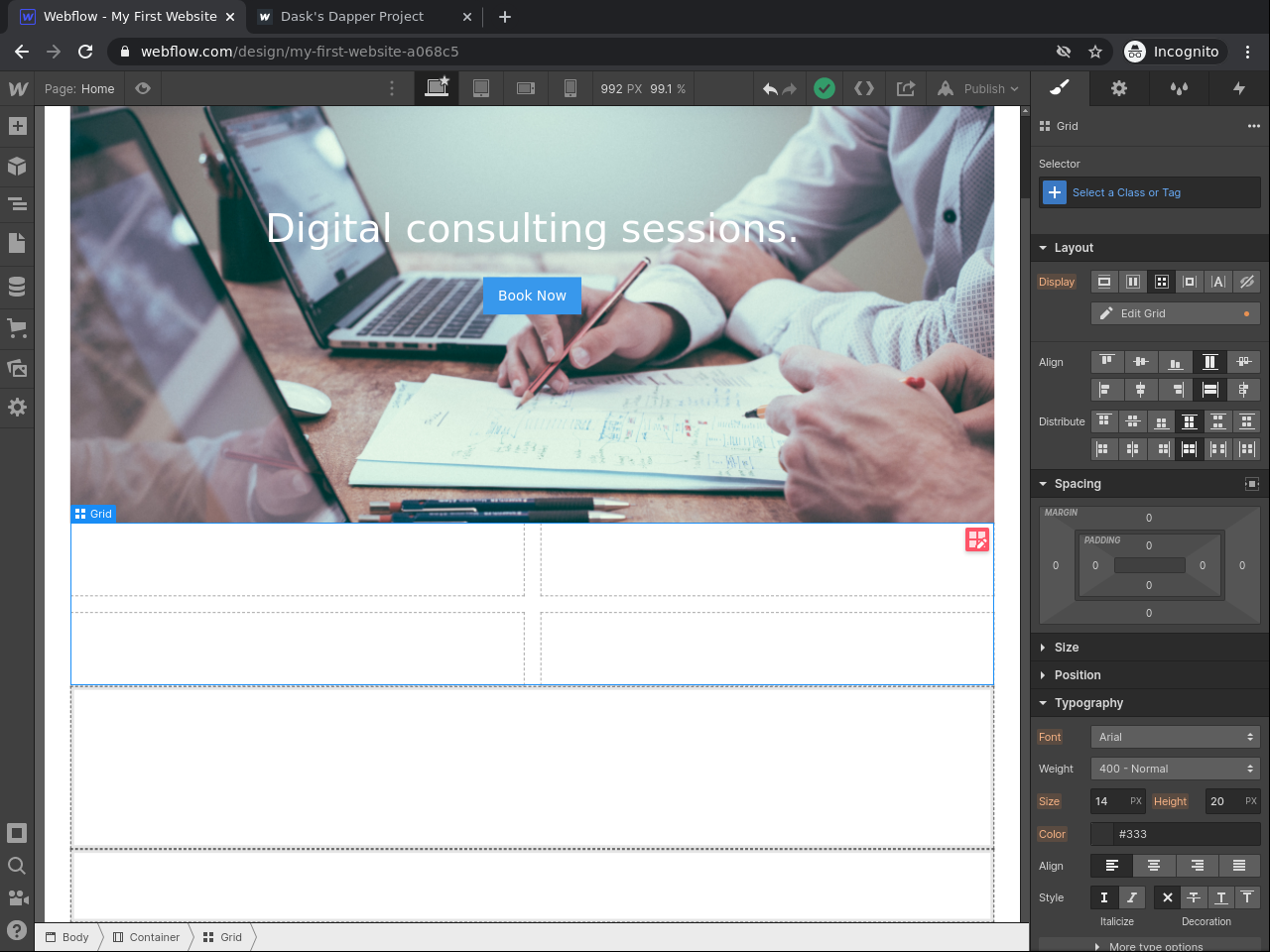This screenshot has width=1270, height=952.
Task: Click the square audit icon in left sidebar
Action: coord(17,833)
